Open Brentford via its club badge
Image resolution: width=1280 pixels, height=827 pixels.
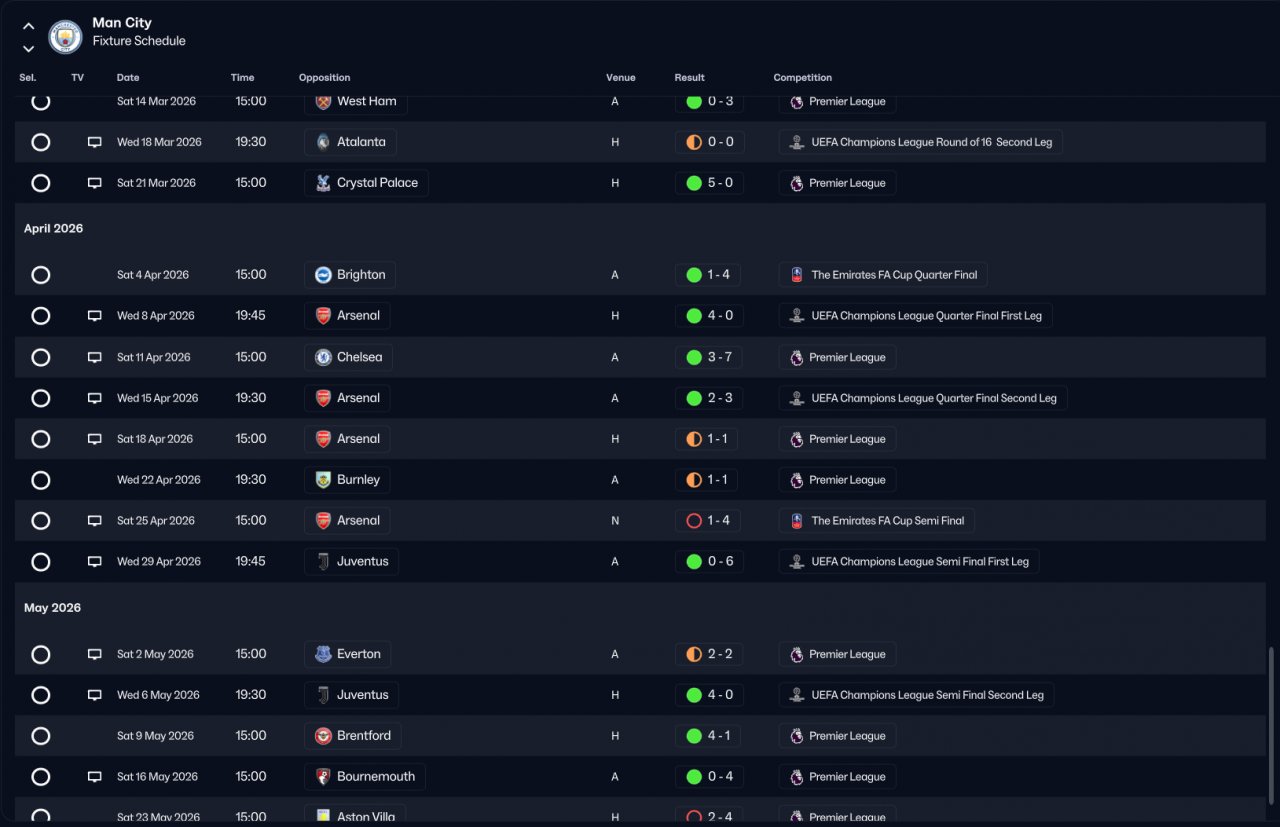(x=323, y=736)
